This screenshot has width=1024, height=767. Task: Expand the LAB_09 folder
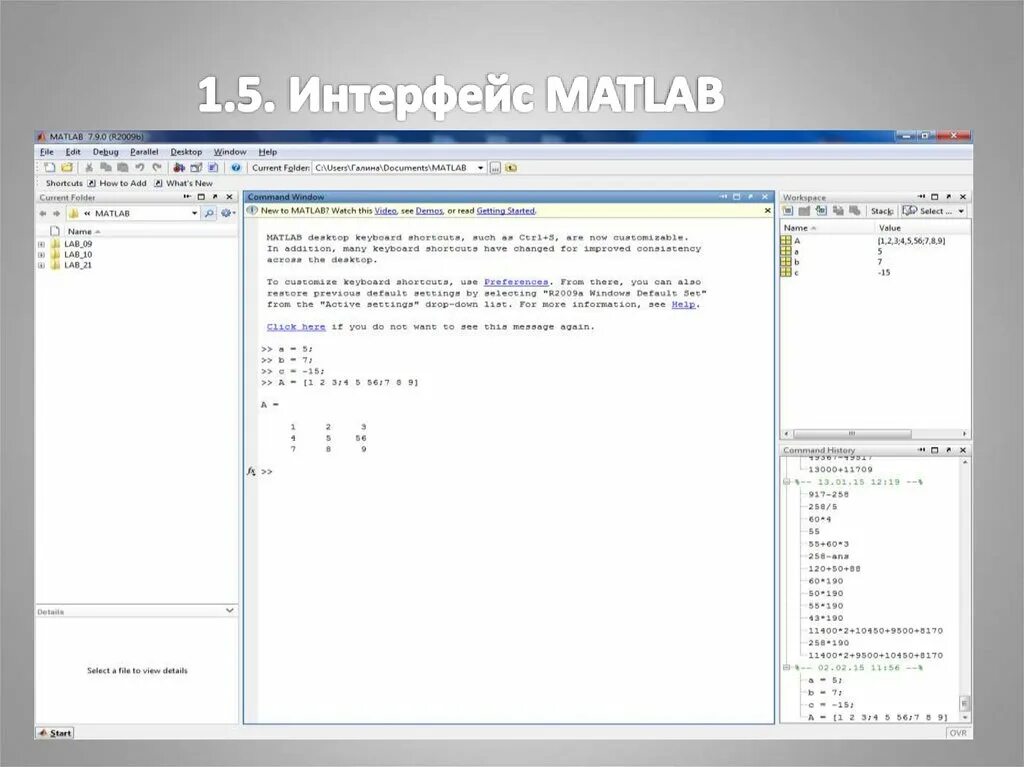[42, 244]
